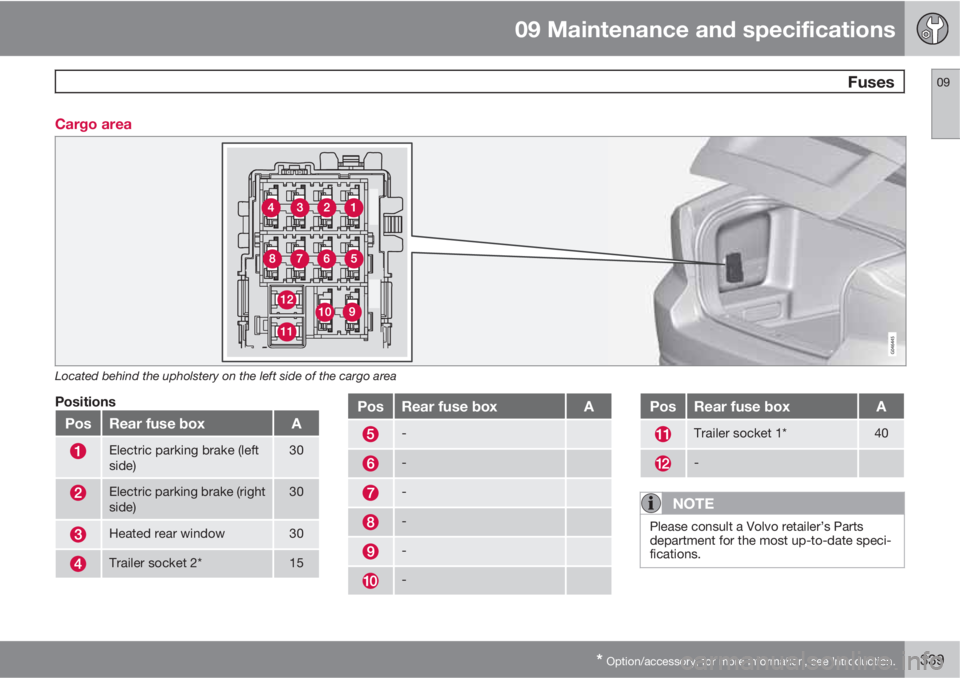Click the 15 amperage value
The height and width of the screenshot is (678, 960).
296,563
